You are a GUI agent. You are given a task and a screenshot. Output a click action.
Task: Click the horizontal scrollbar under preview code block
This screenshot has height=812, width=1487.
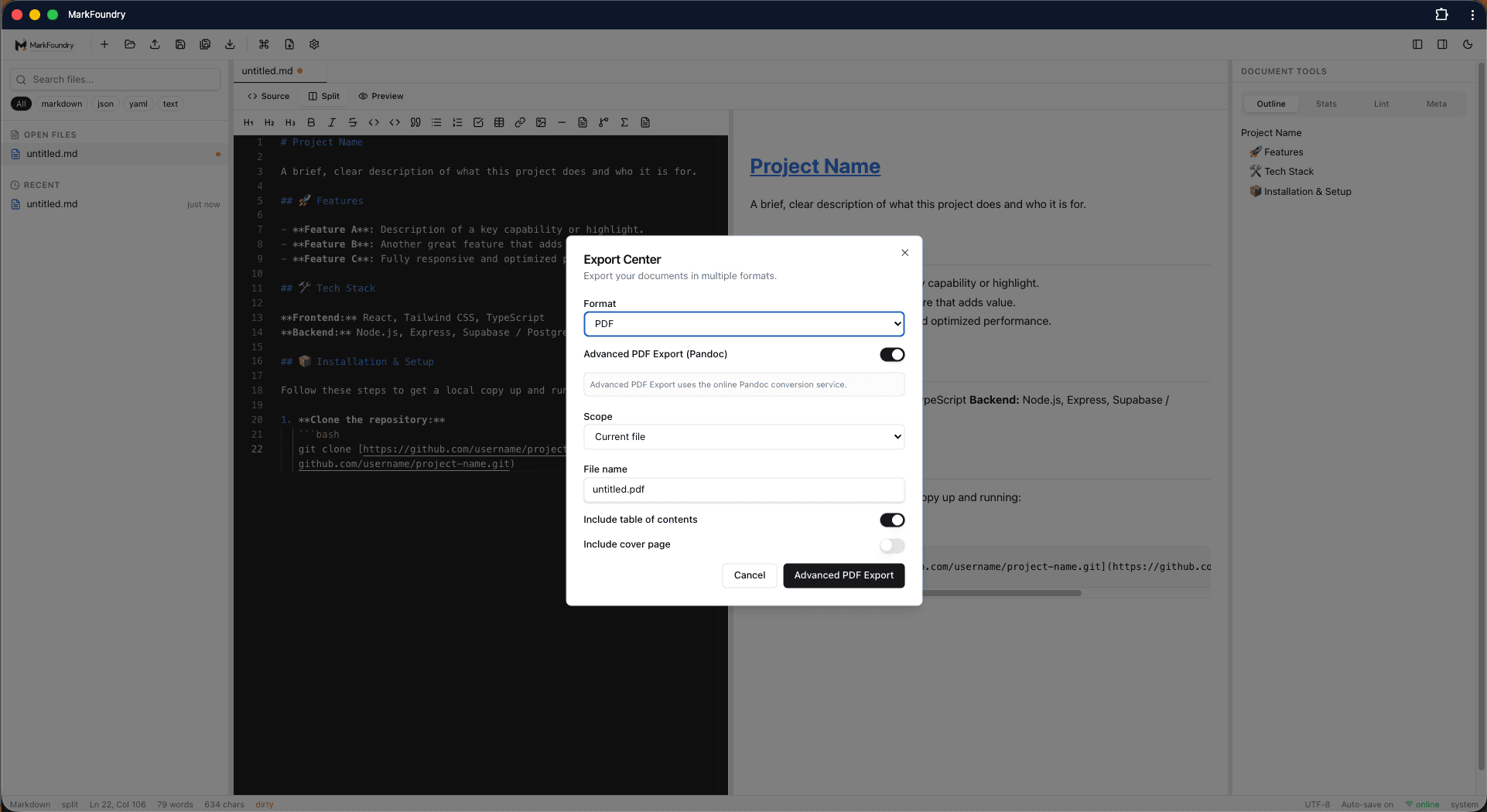click(1002, 593)
